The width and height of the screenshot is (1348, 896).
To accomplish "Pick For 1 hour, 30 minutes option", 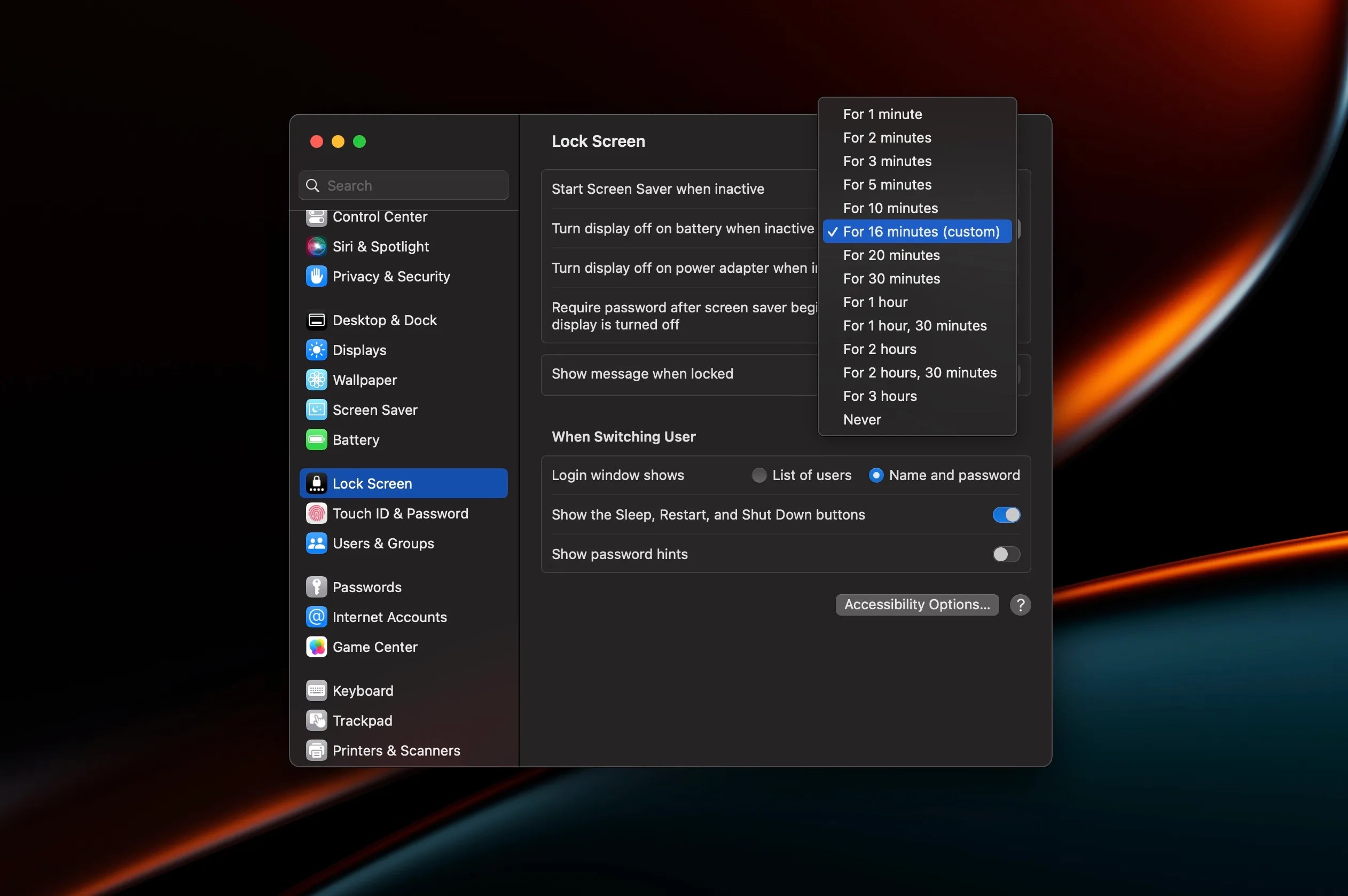I will 915,325.
